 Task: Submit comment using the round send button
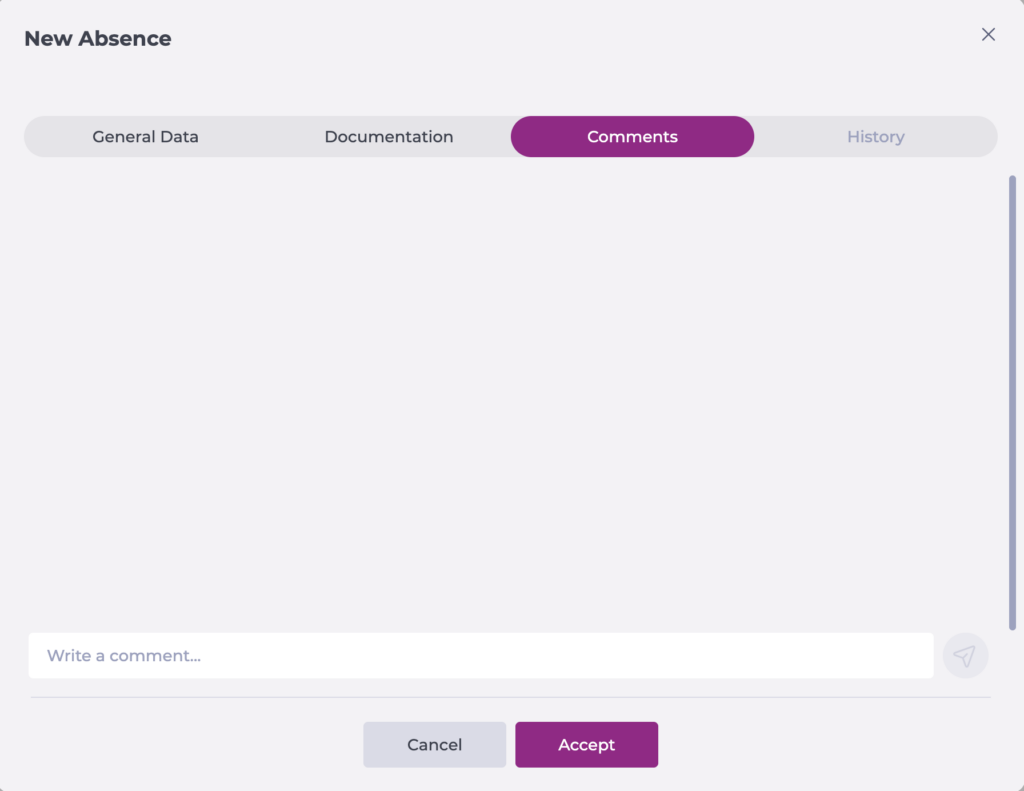[x=965, y=656]
